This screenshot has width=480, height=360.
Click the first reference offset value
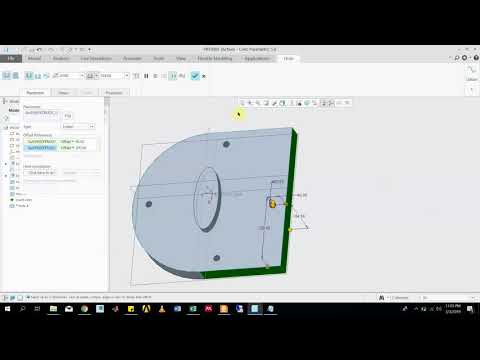click(x=73, y=142)
